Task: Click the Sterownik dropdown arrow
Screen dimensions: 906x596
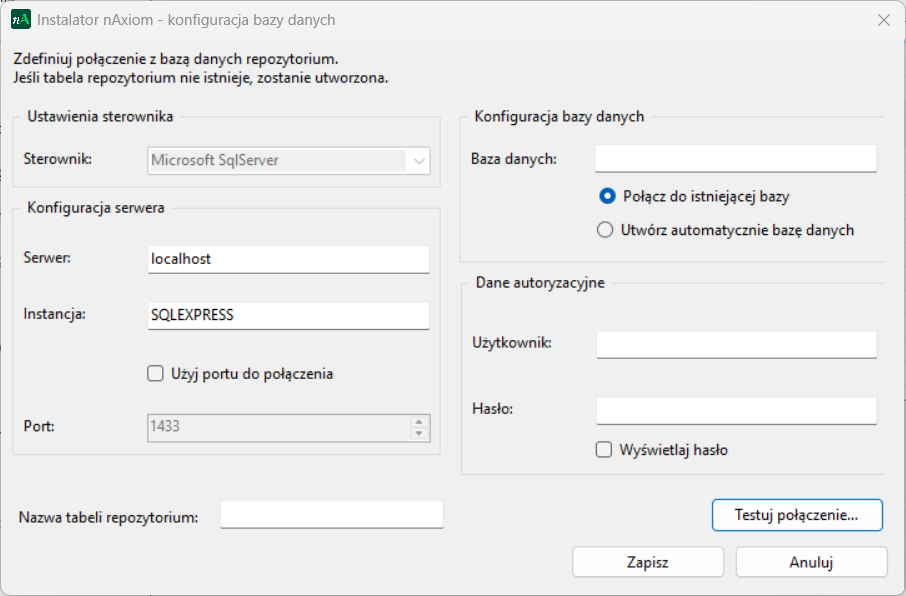Action: 421,160
